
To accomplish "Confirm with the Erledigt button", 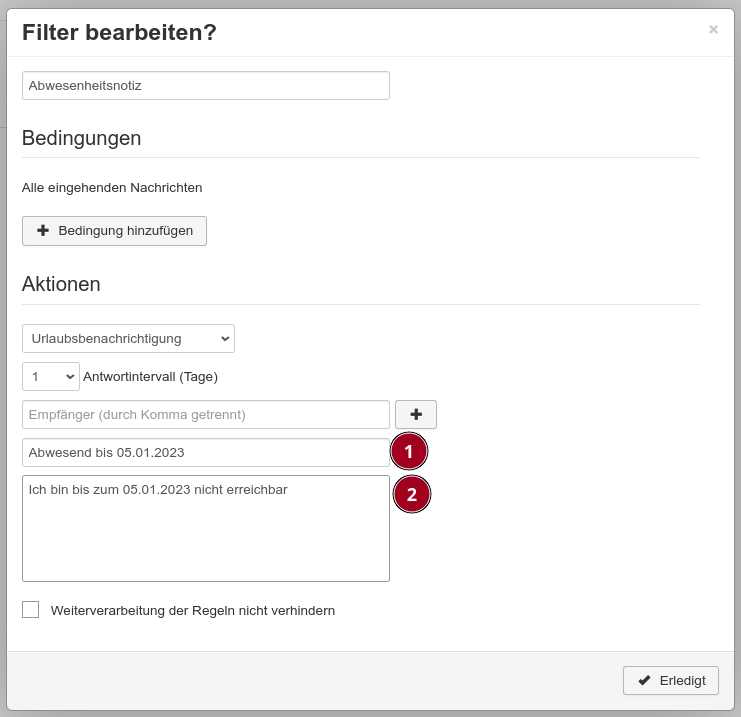I will tap(671, 681).
